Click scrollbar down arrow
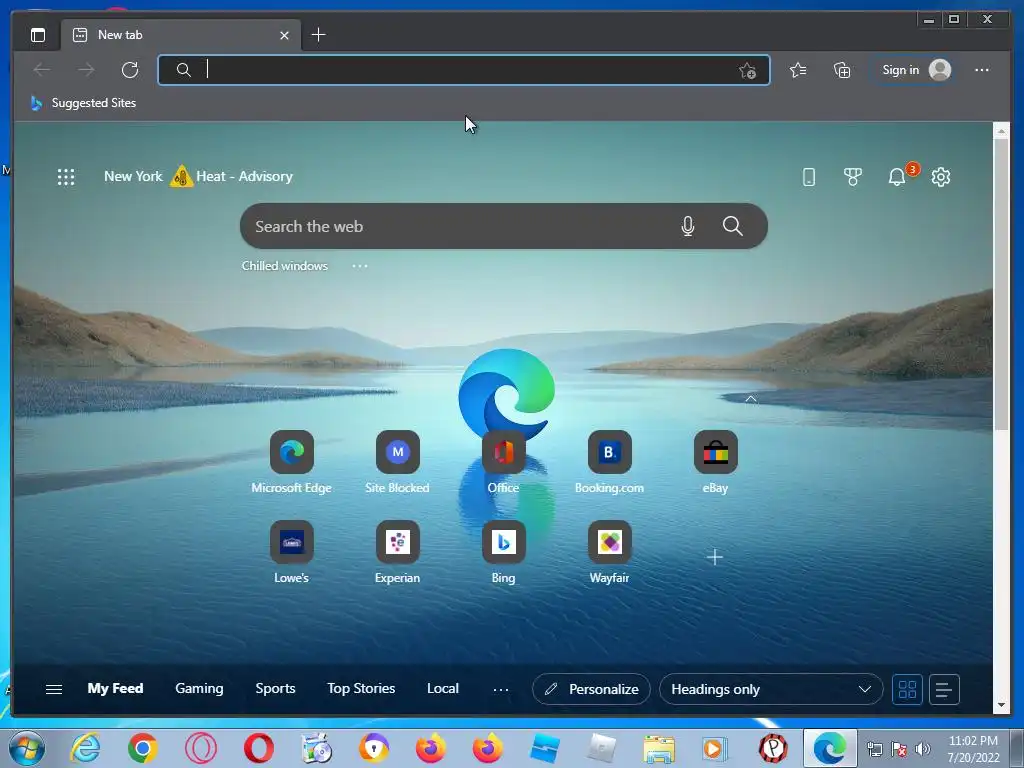This screenshot has height=768, width=1024. pyautogui.click(x=1001, y=705)
